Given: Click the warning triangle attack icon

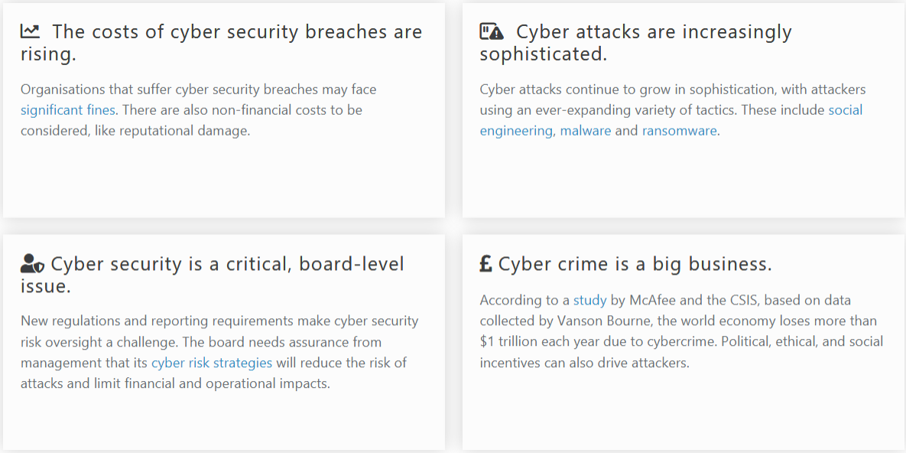Looking at the screenshot, I should 492,31.
